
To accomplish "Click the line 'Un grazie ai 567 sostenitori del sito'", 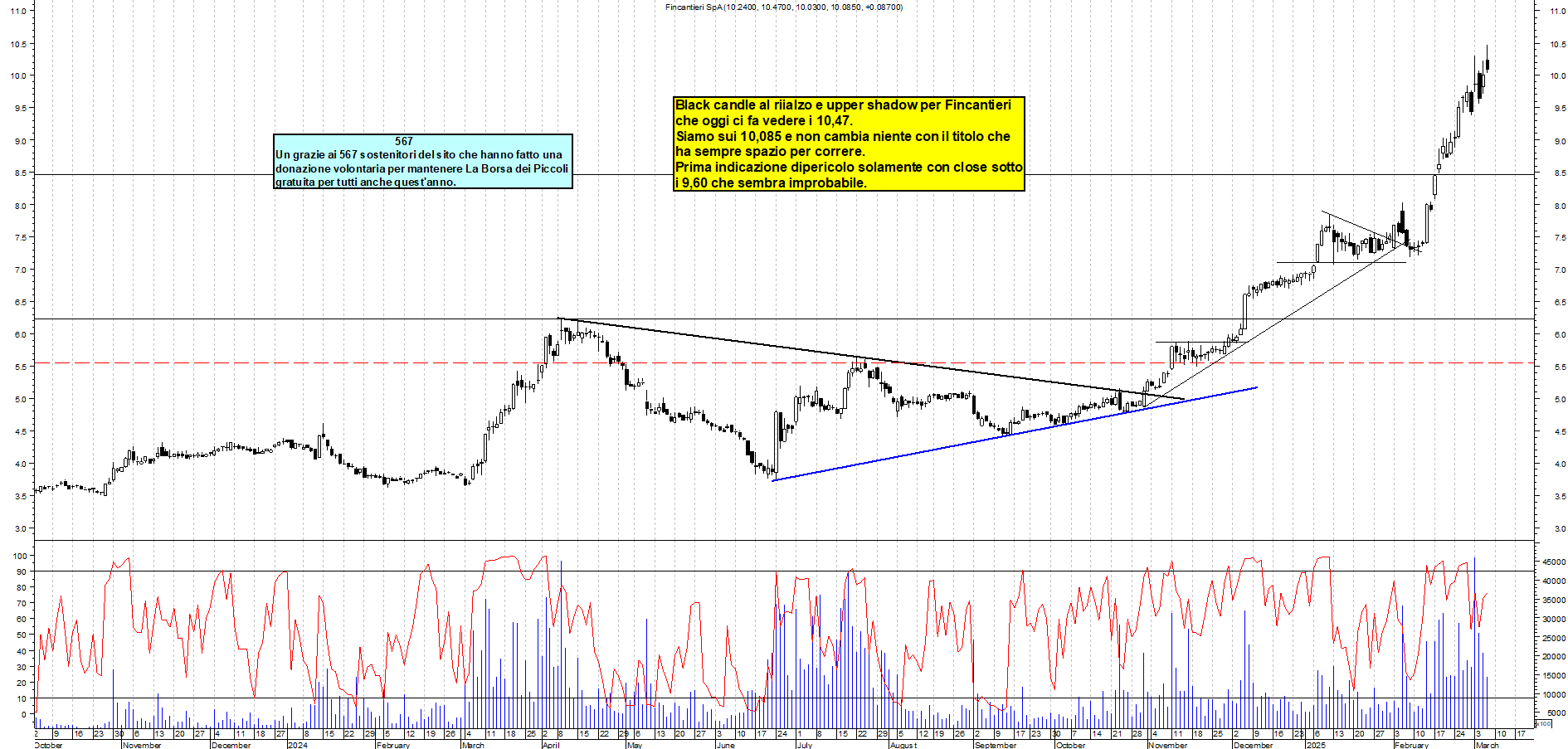I will 419,154.
